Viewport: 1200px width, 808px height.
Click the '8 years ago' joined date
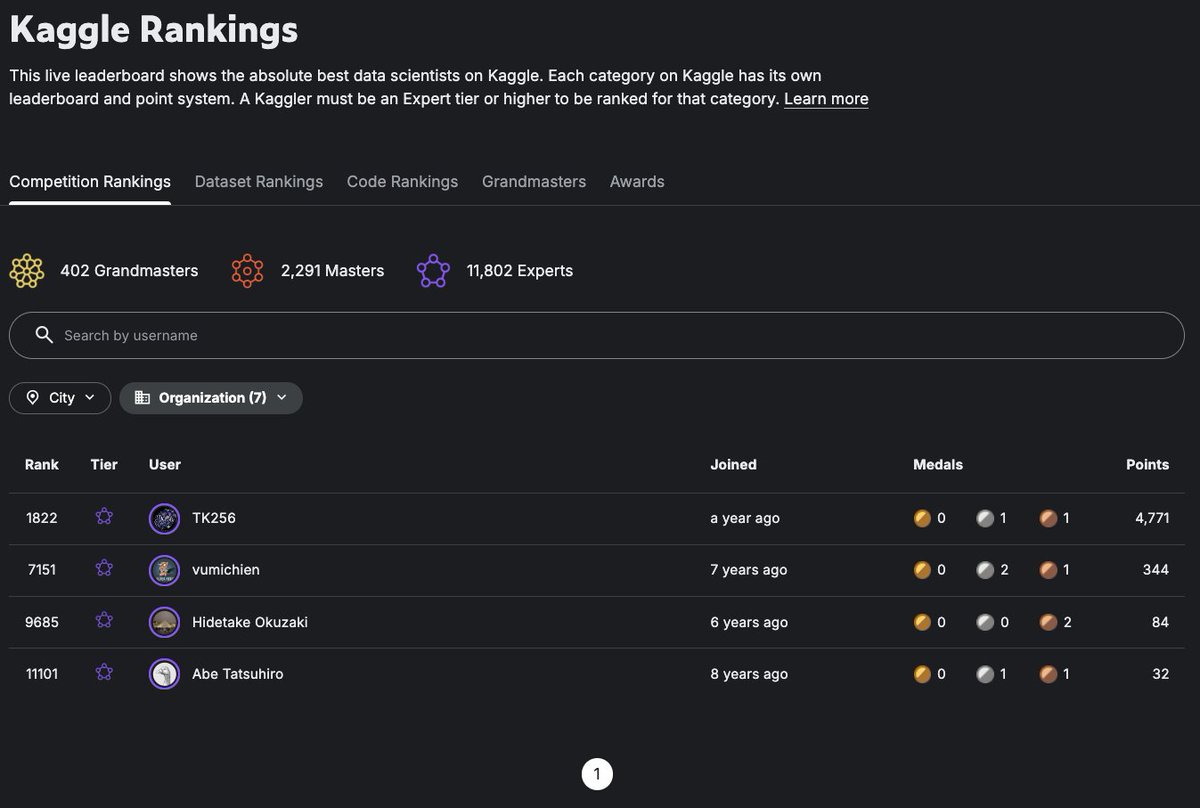click(749, 674)
